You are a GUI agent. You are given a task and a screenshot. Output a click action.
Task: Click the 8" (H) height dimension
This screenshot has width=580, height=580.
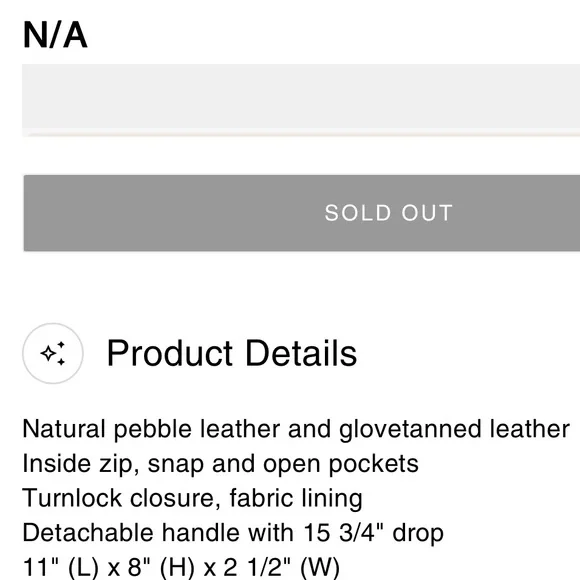point(161,567)
